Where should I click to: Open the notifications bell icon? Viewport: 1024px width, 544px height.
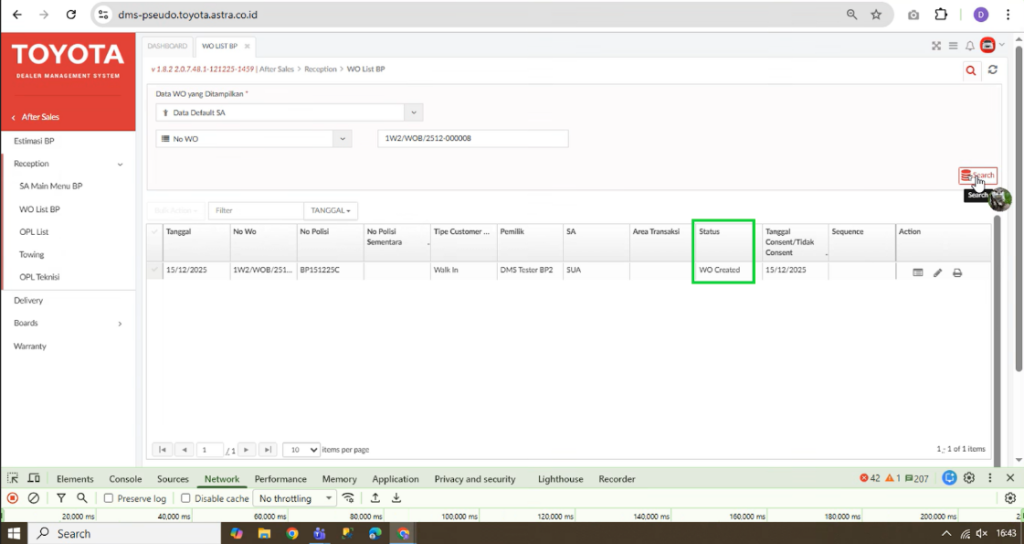tap(969, 46)
